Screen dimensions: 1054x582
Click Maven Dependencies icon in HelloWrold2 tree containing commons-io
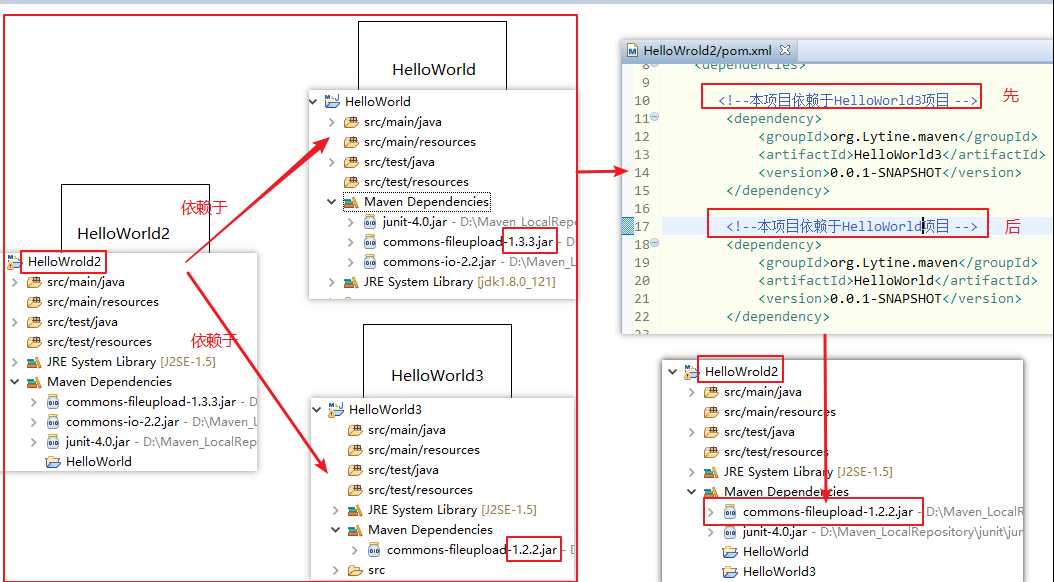tap(34, 382)
